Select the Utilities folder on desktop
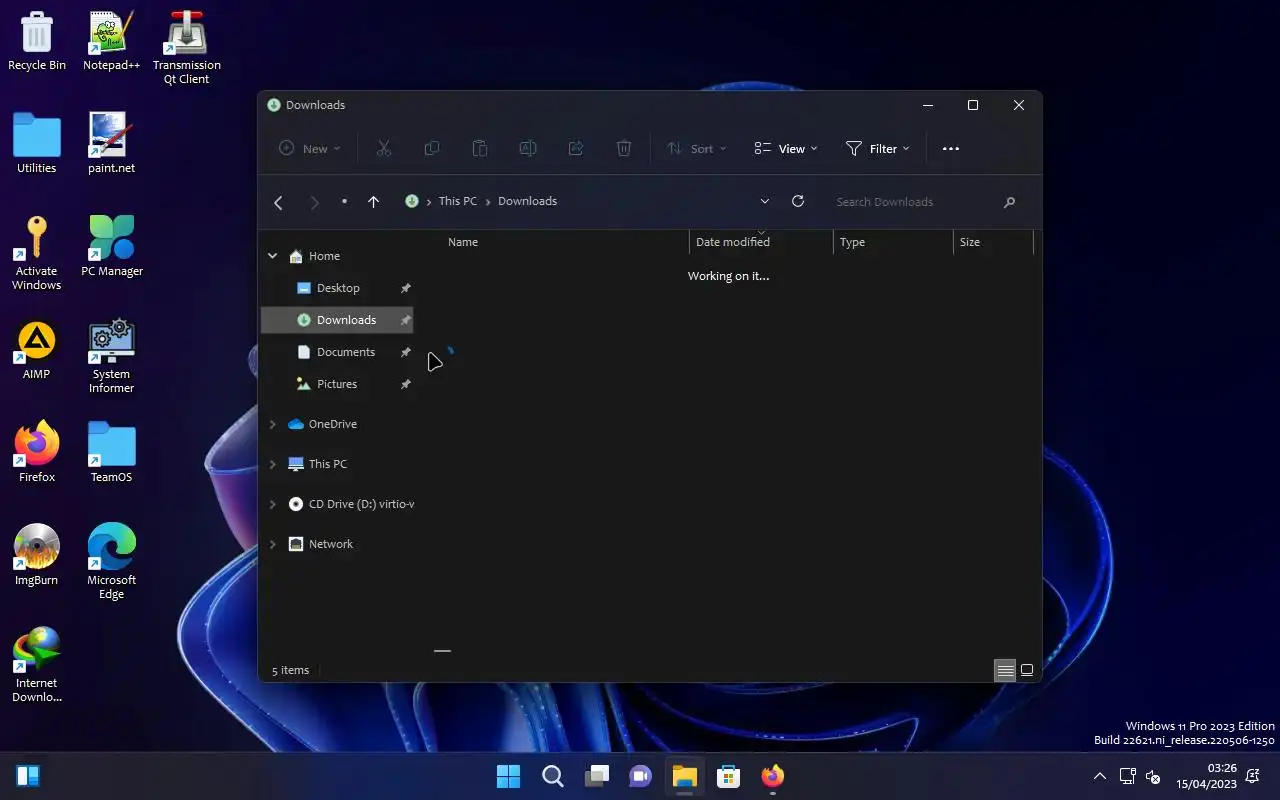1280x800 pixels. coord(37,144)
